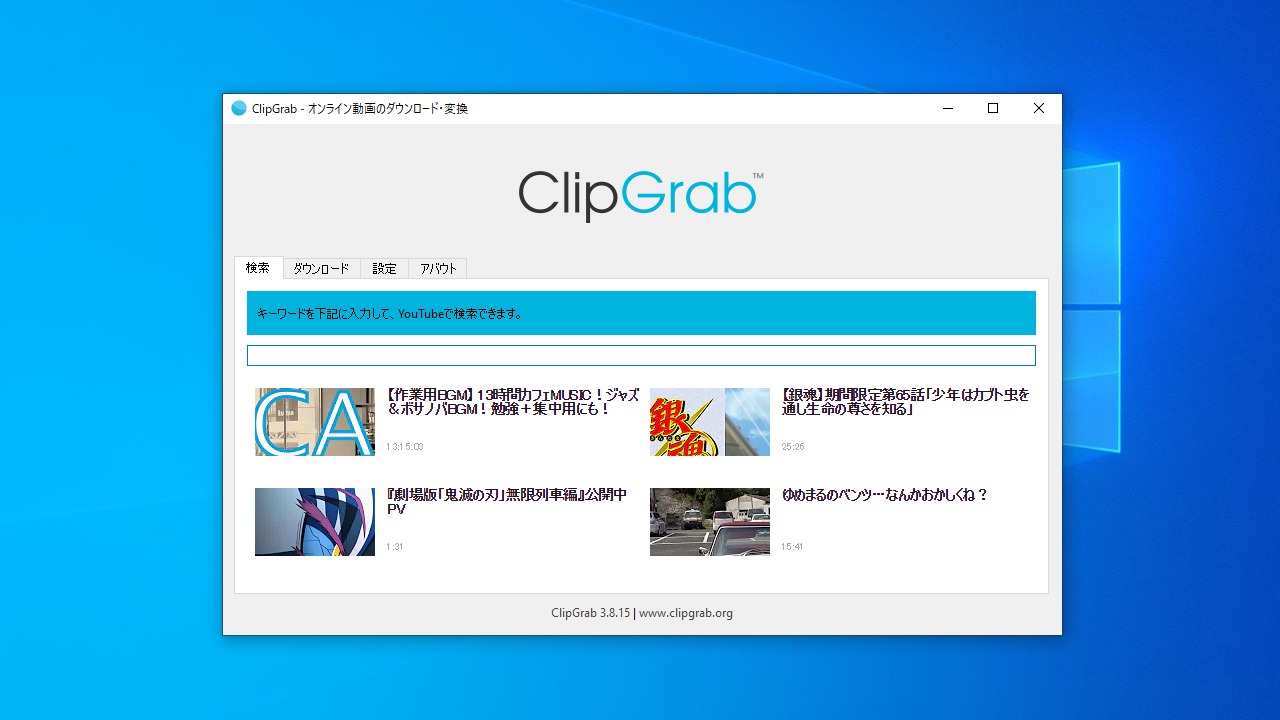Focus the YouTube keyword search field
1280x720 pixels.
pos(641,355)
